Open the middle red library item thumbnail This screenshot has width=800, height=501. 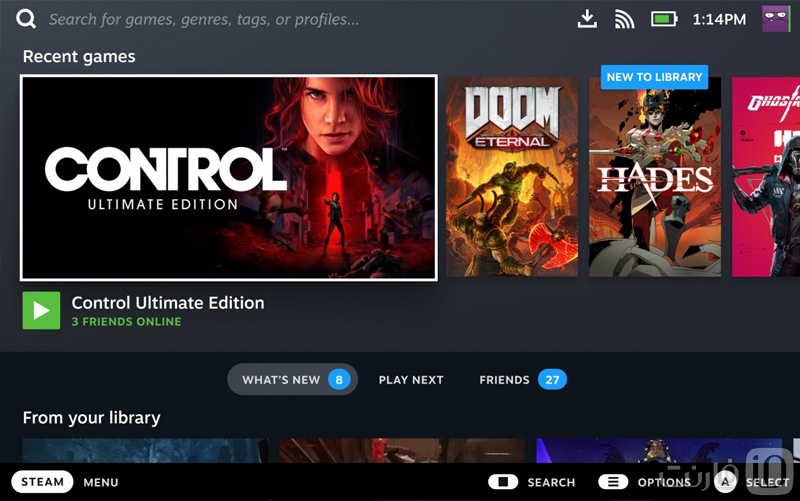[x=402, y=450]
